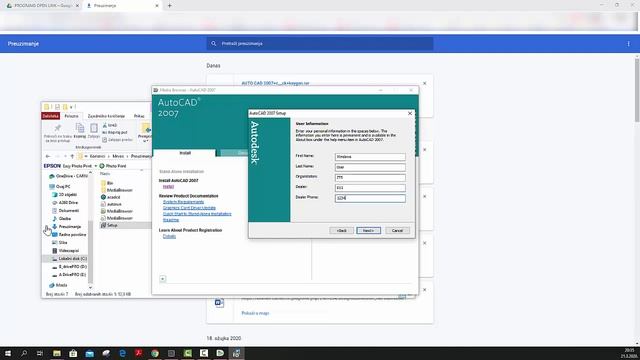The height and width of the screenshot is (360, 640).
Task: Open Details link under Product Registration
Action: click(x=169, y=236)
